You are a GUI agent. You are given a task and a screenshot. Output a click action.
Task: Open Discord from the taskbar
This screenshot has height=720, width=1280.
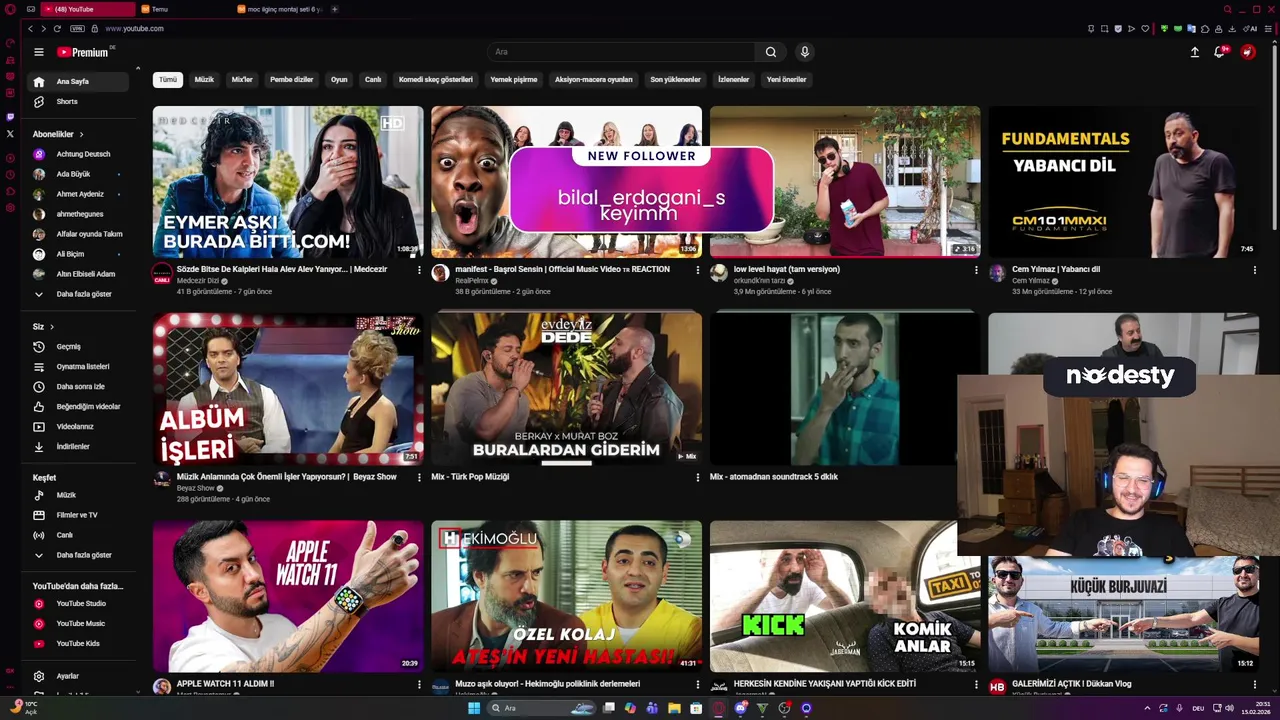click(x=741, y=708)
